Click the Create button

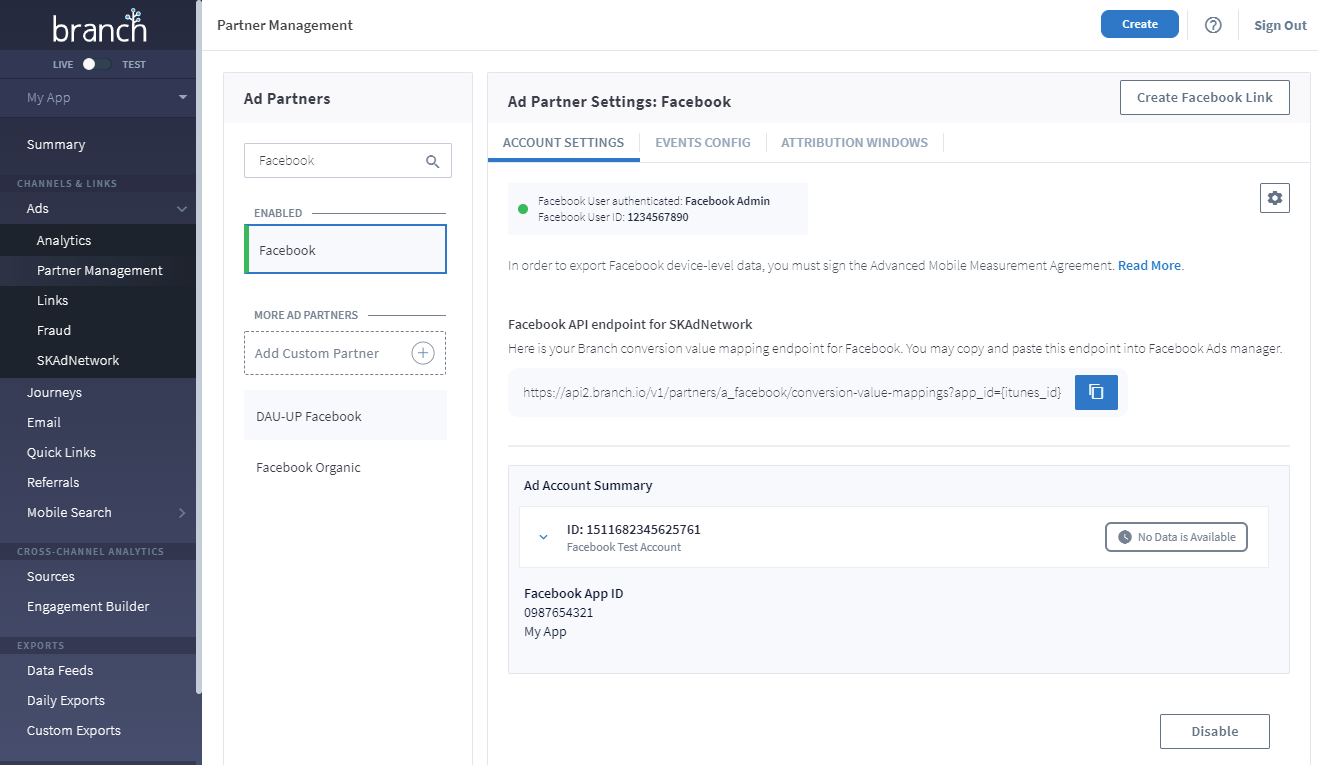1140,24
